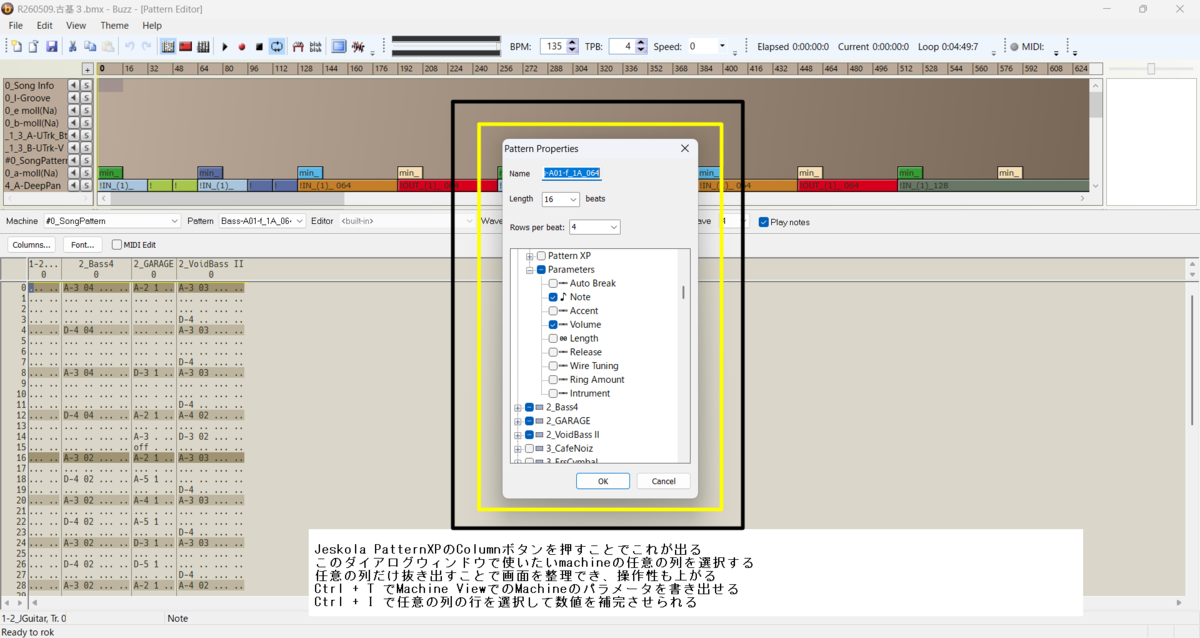
Task: Click the Redo arrow icon
Action: pyautogui.click(x=146, y=47)
